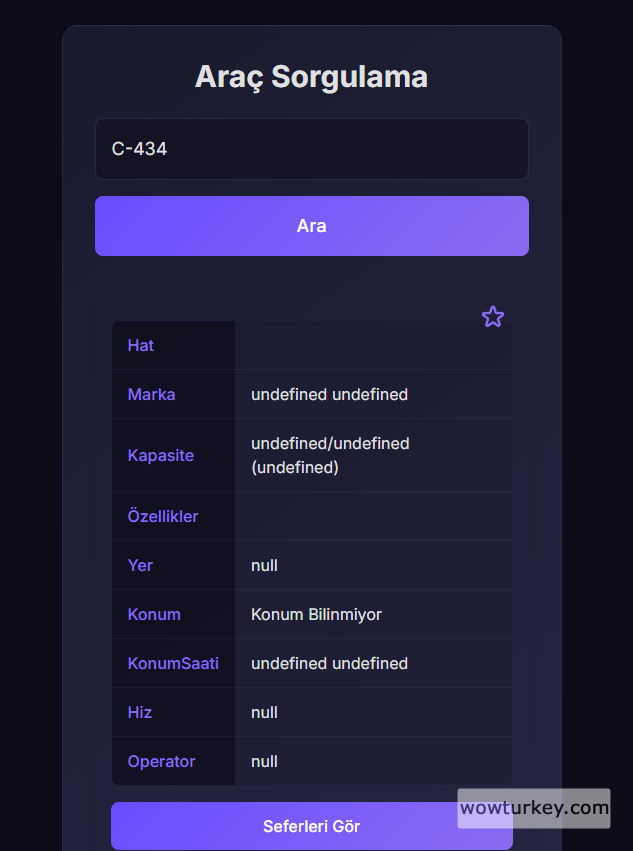The height and width of the screenshot is (851, 633).
Task: Click the Araç Sorgulama heading
Action: pyautogui.click(x=311, y=76)
